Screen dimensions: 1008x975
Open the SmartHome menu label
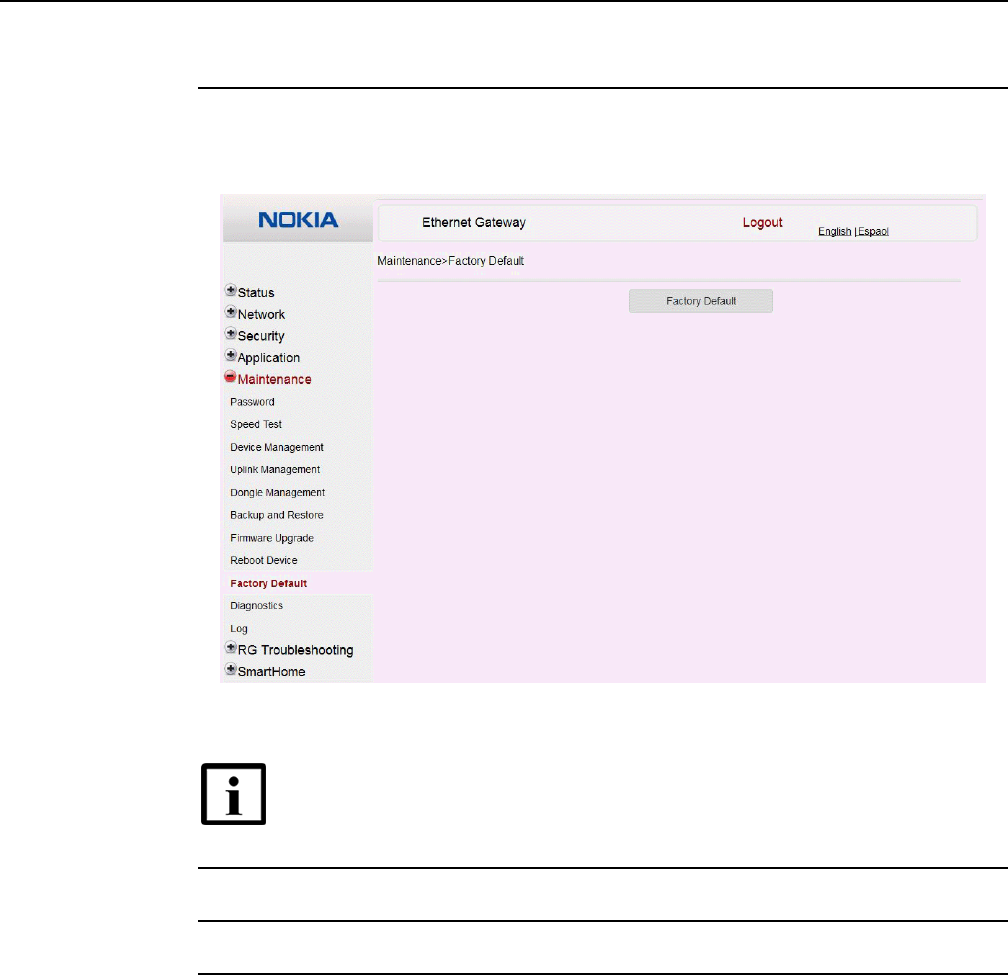coord(271,672)
